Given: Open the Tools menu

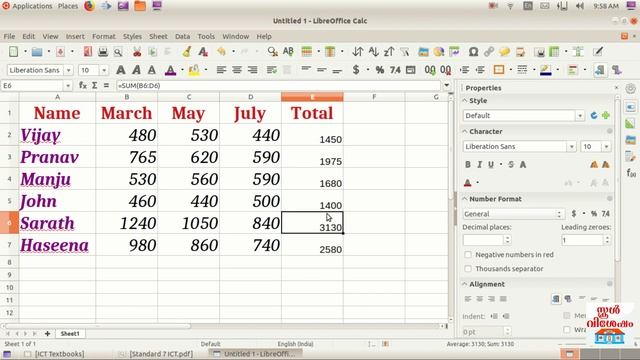Looking at the screenshot, I should 206,36.
